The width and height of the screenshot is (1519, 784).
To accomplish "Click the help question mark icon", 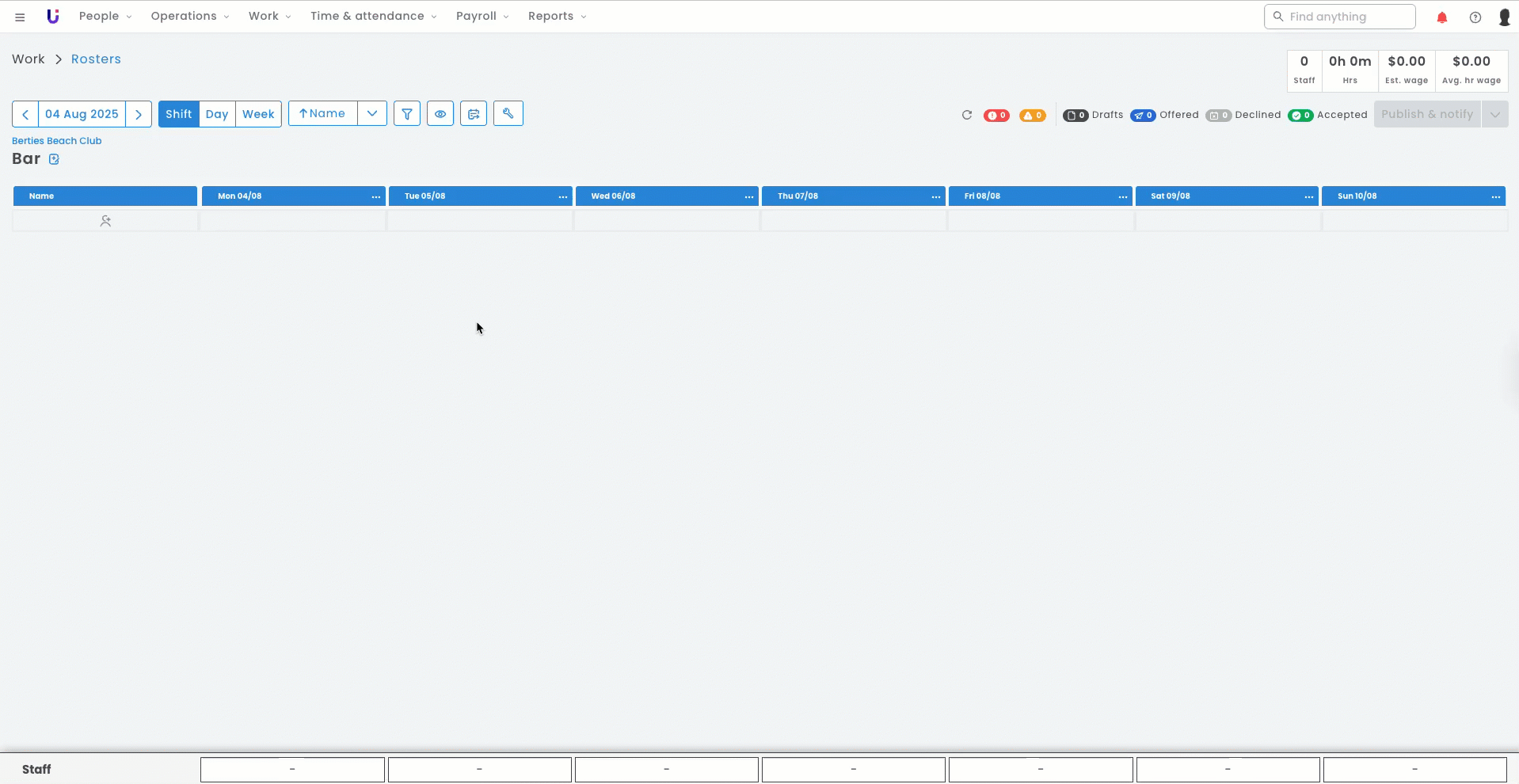I will tap(1475, 17).
